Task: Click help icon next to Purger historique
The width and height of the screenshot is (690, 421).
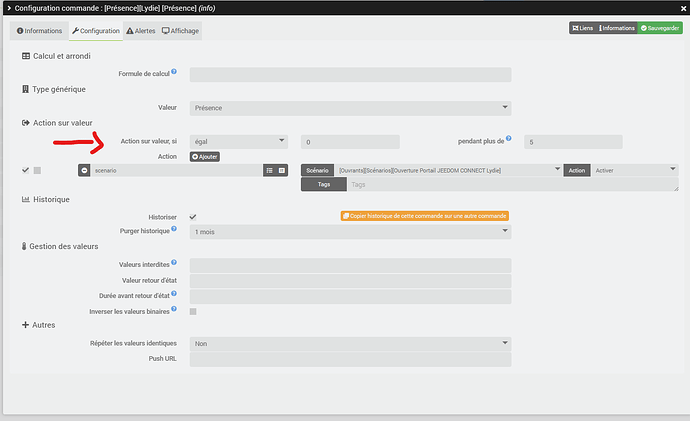Action: pyautogui.click(x=174, y=230)
